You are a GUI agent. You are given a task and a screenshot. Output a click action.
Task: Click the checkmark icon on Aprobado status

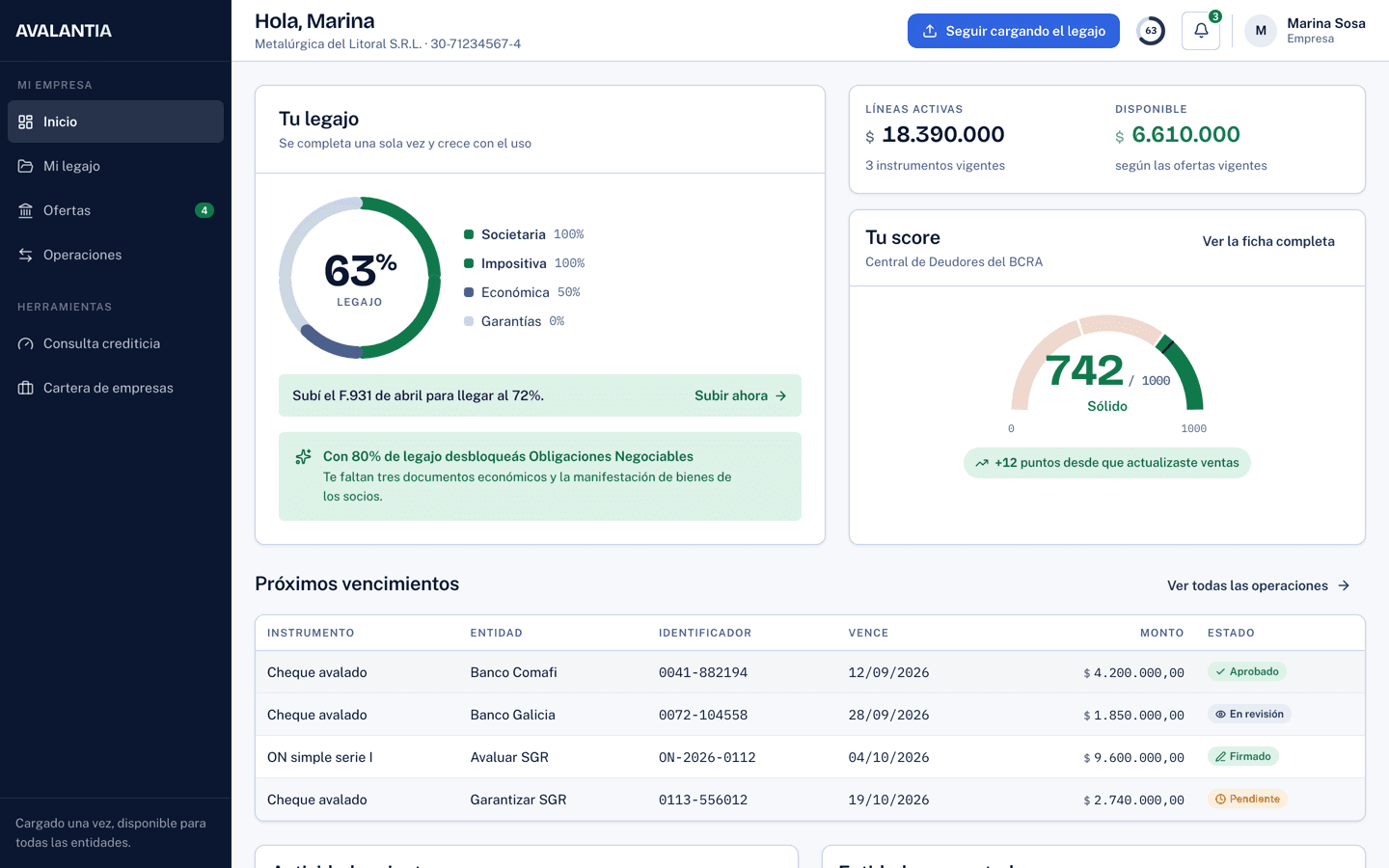pyautogui.click(x=1220, y=672)
